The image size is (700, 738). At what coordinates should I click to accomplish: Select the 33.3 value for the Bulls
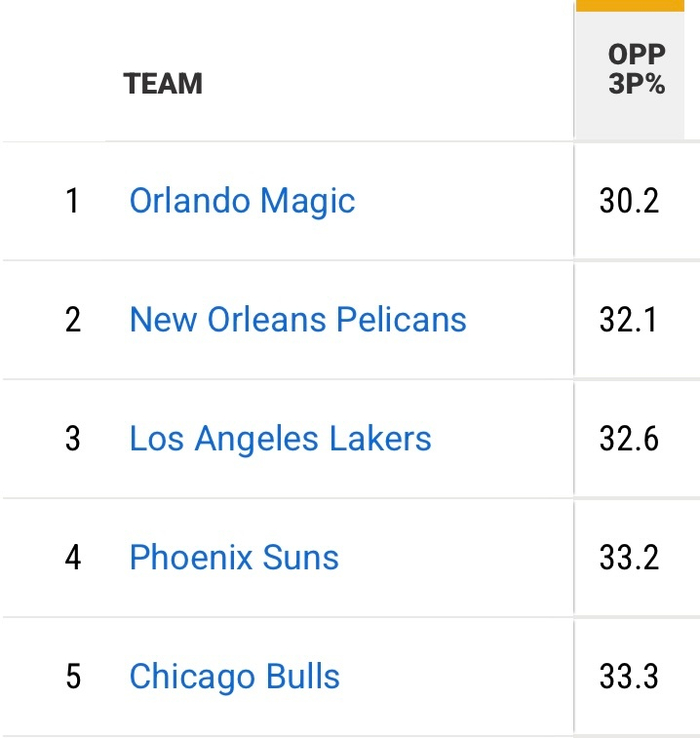click(x=629, y=676)
